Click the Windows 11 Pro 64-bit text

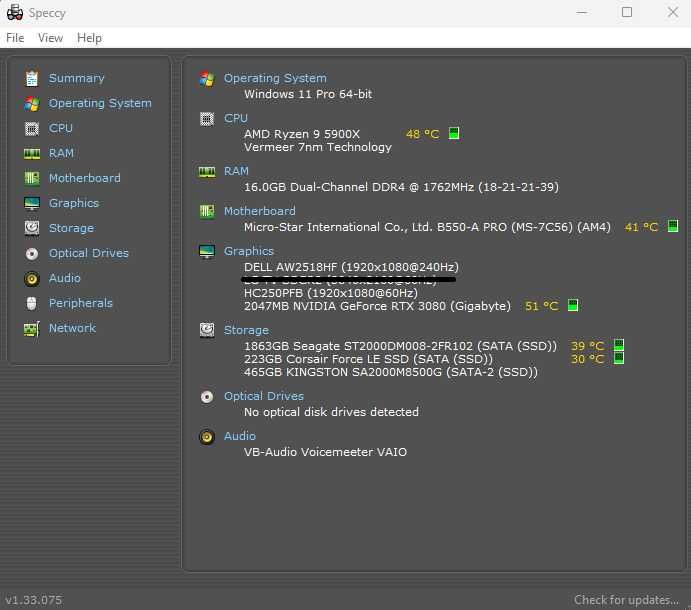tap(308, 94)
